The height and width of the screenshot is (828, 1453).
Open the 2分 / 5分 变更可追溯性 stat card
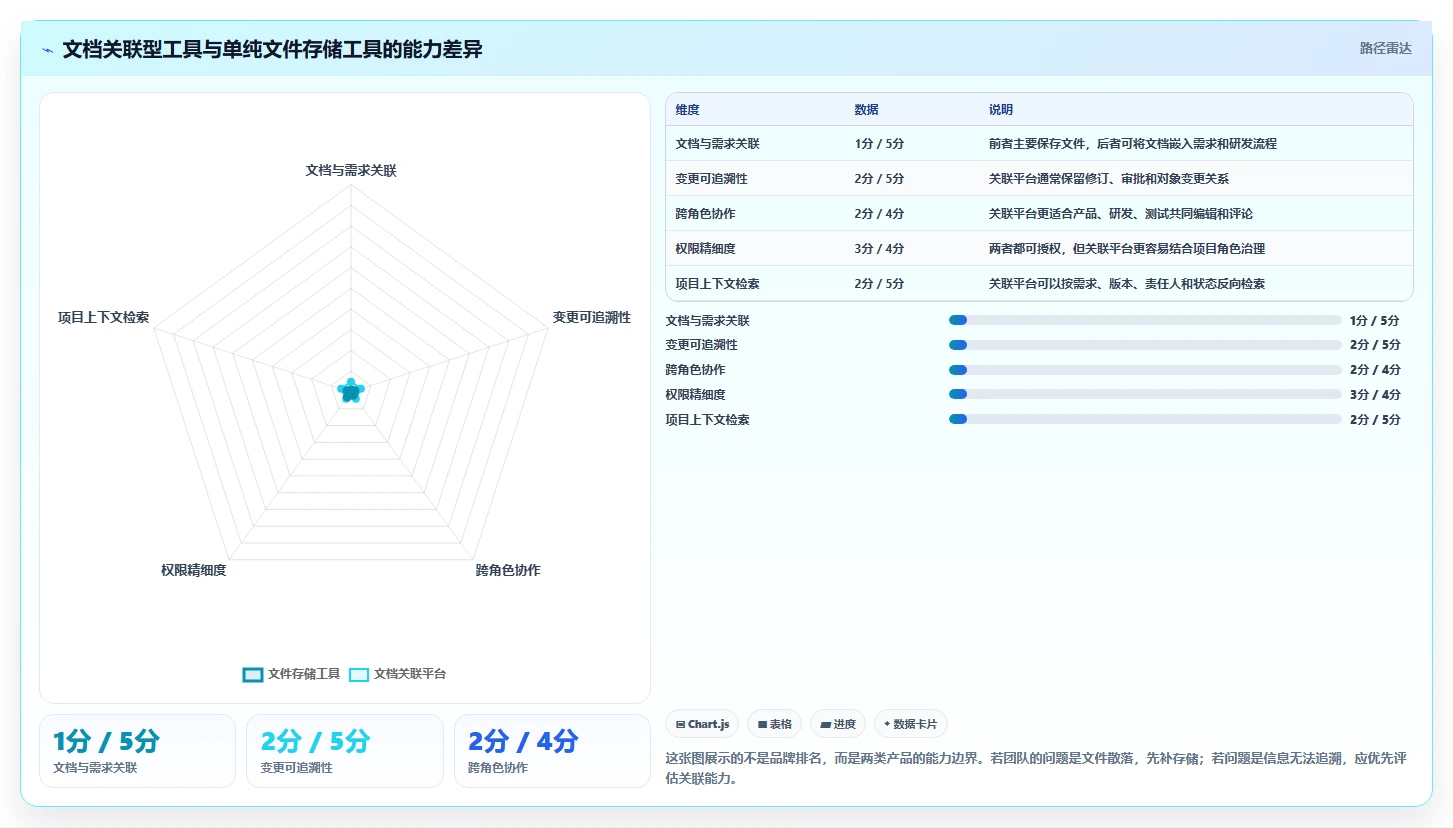pos(345,751)
